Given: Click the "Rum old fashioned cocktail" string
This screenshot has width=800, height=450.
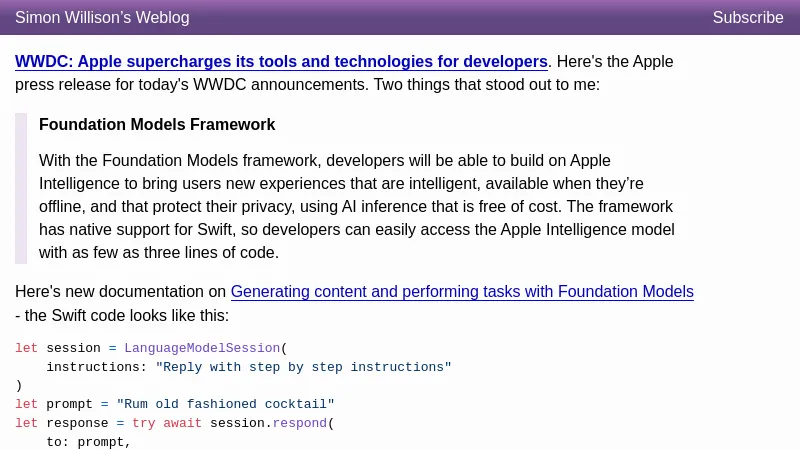Looking at the screenshot, I should [x=226, y=404].
